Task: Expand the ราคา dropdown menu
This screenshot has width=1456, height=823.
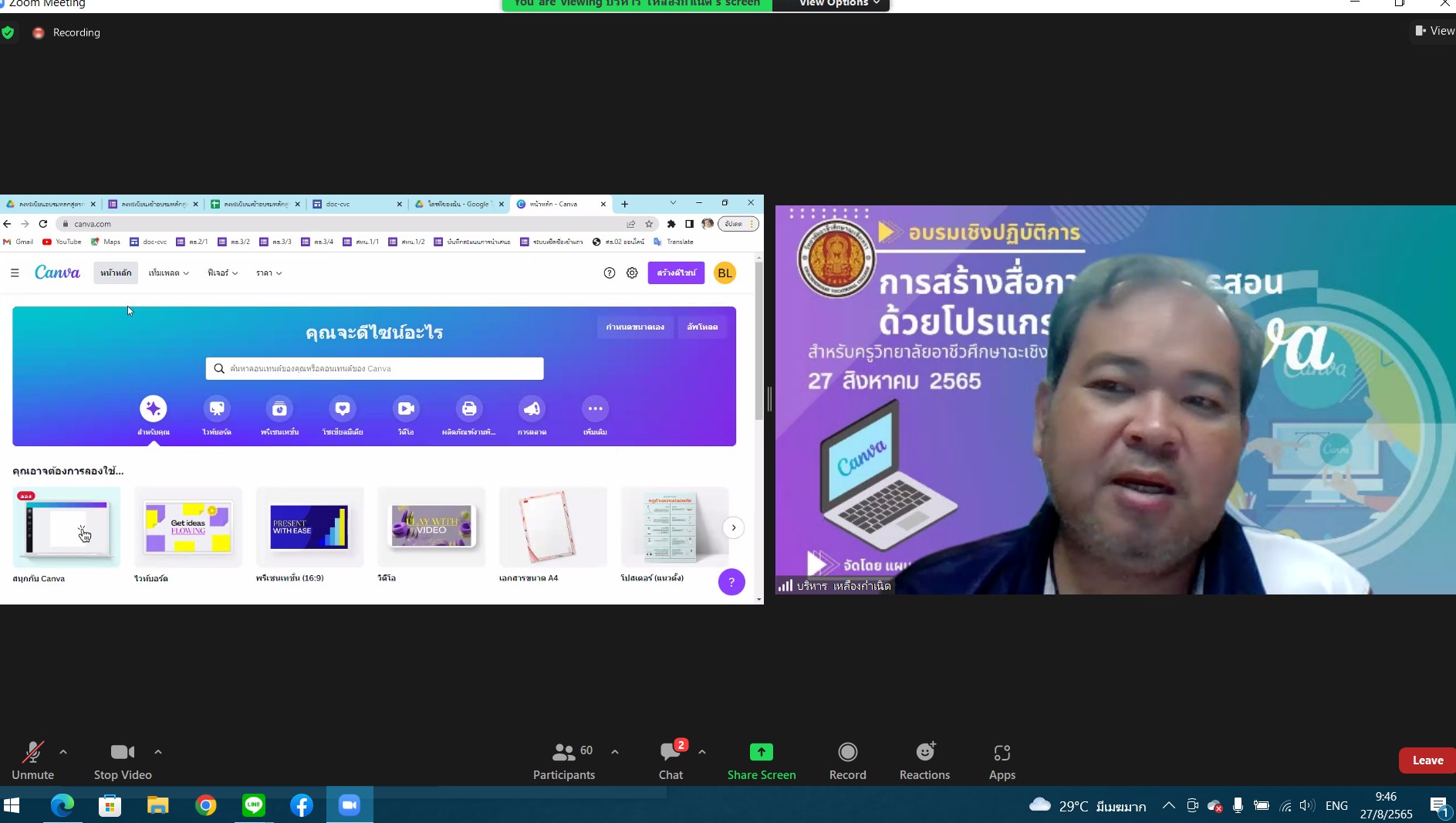Action: tap(269, 273)
